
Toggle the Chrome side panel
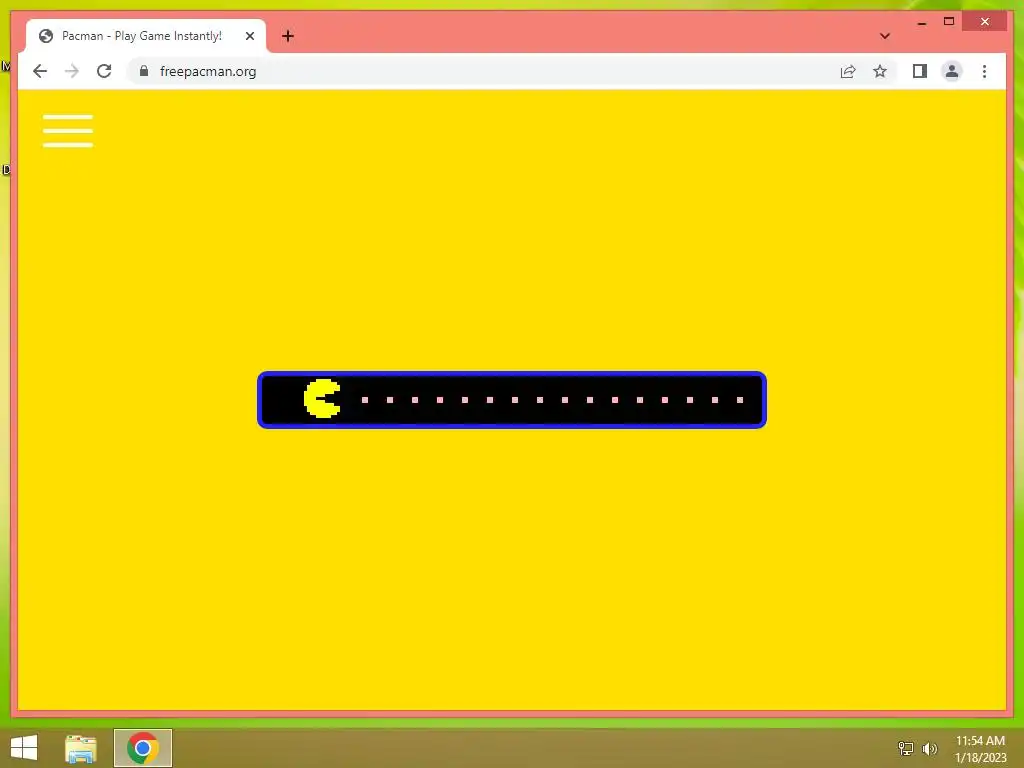click(920, 71)
